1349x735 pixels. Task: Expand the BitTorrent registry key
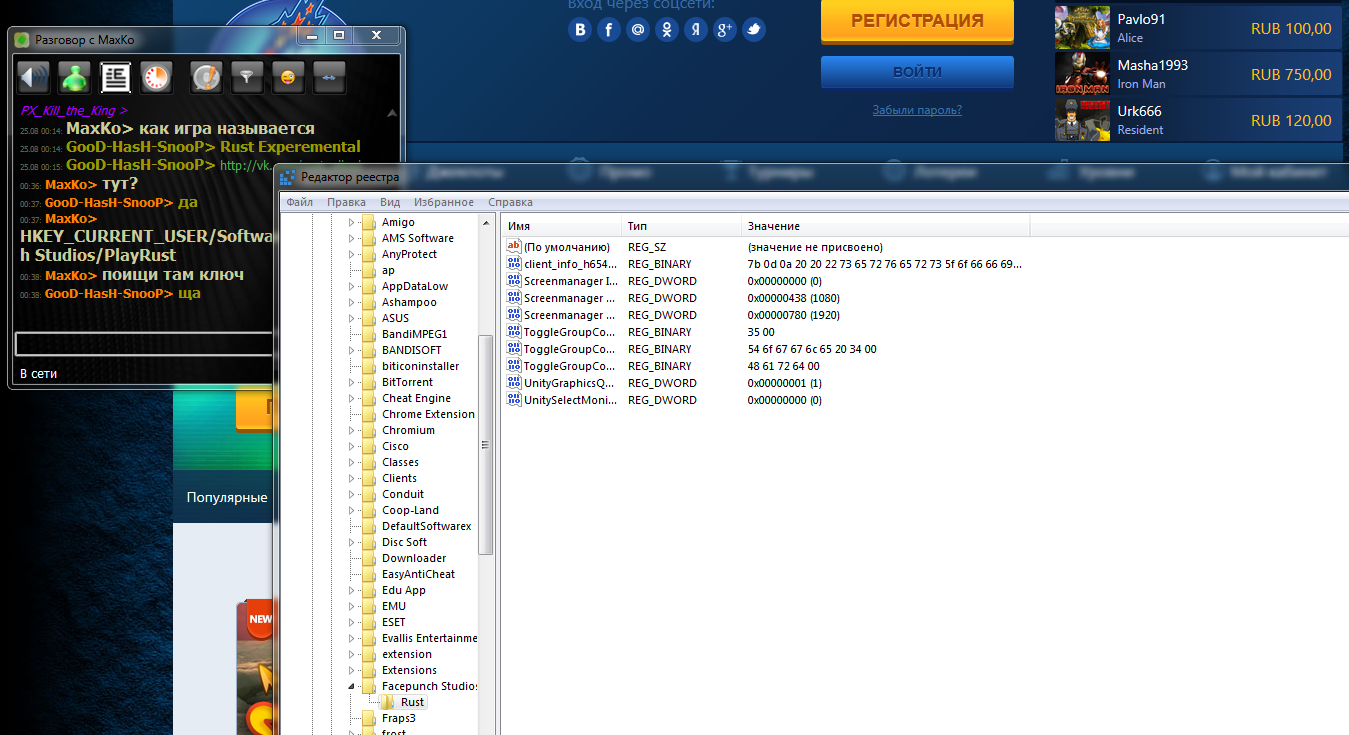[x=351, y=382]
